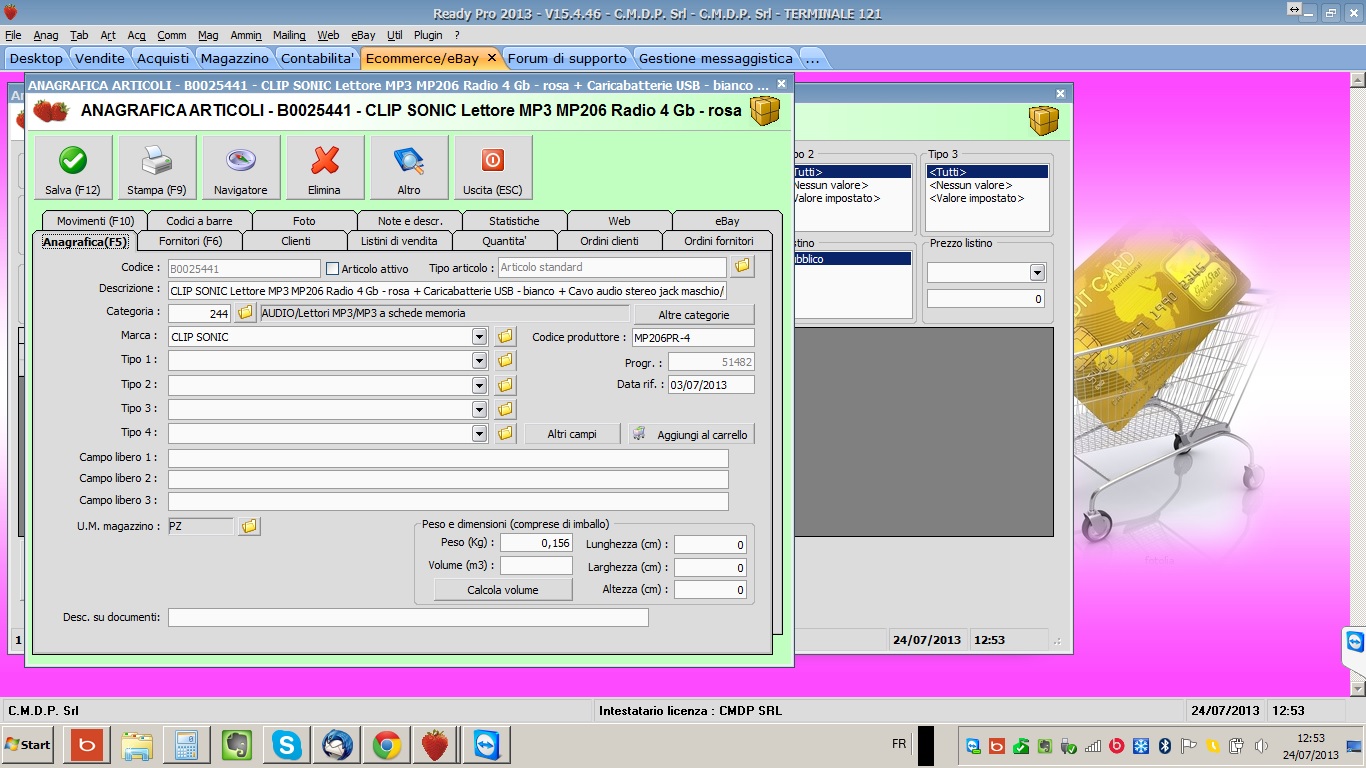This screenshot has width=1366, height=768.
Task: Delete the article with Elimina
Action: (325, 168)
